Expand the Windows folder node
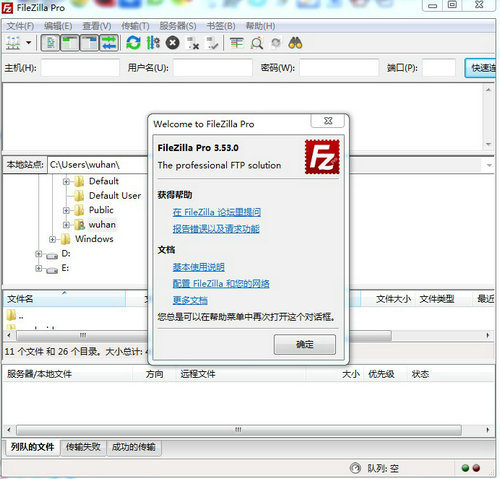Viewport: 500px width, 479px height. tap(52, 239)
